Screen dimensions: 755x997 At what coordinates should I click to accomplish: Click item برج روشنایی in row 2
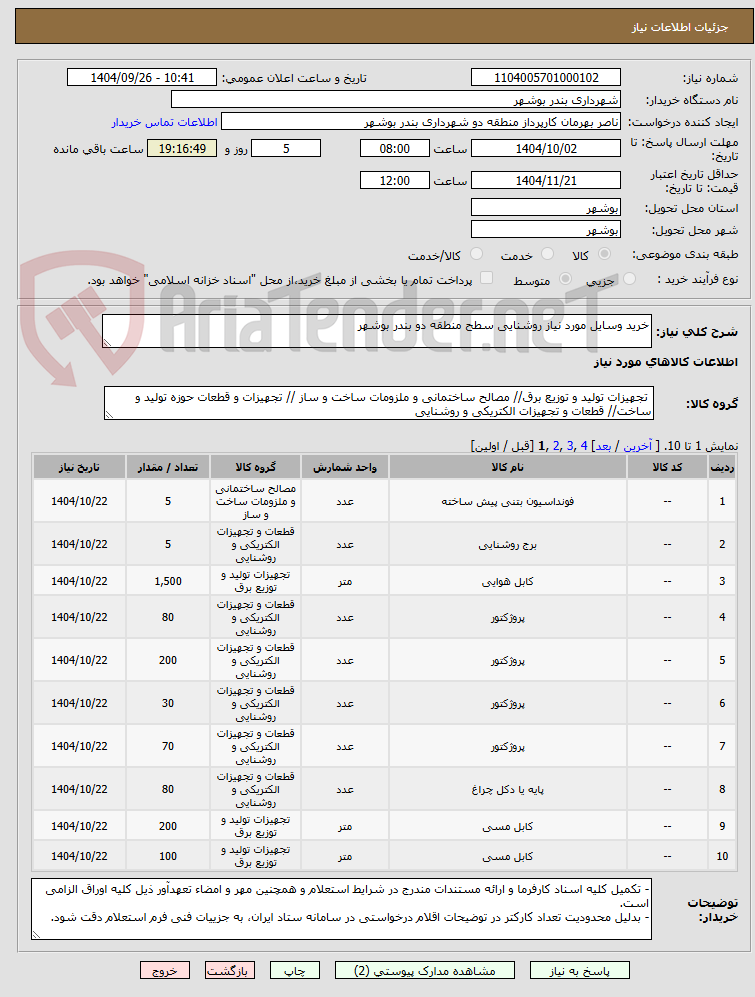(x=508, y=544)
